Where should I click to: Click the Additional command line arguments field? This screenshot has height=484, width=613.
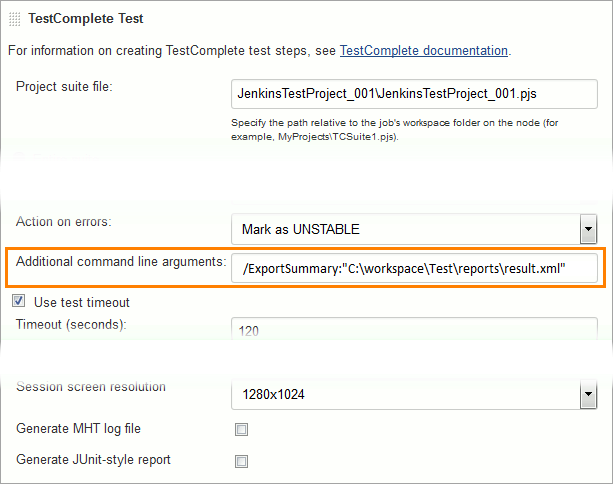414,268
